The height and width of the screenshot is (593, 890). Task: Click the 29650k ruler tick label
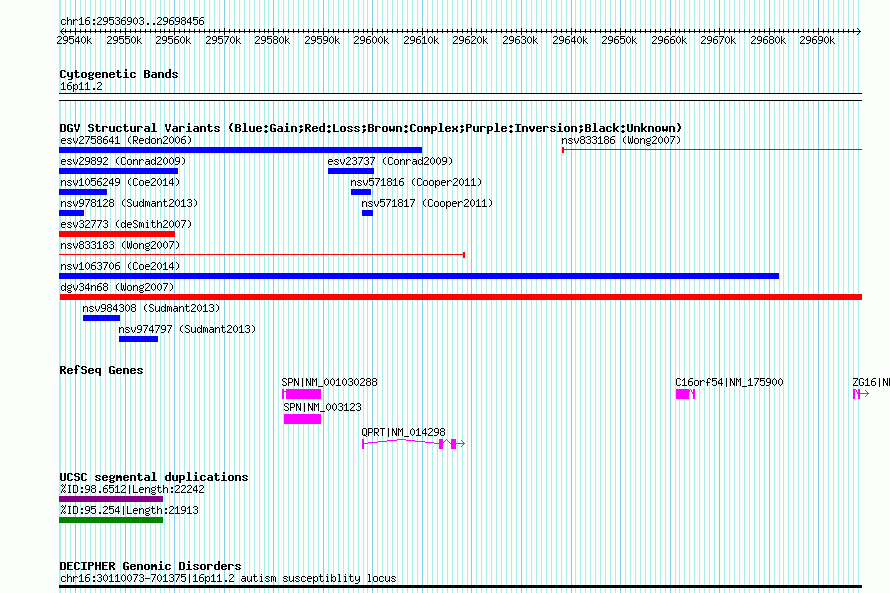click(x=619, y=40)
